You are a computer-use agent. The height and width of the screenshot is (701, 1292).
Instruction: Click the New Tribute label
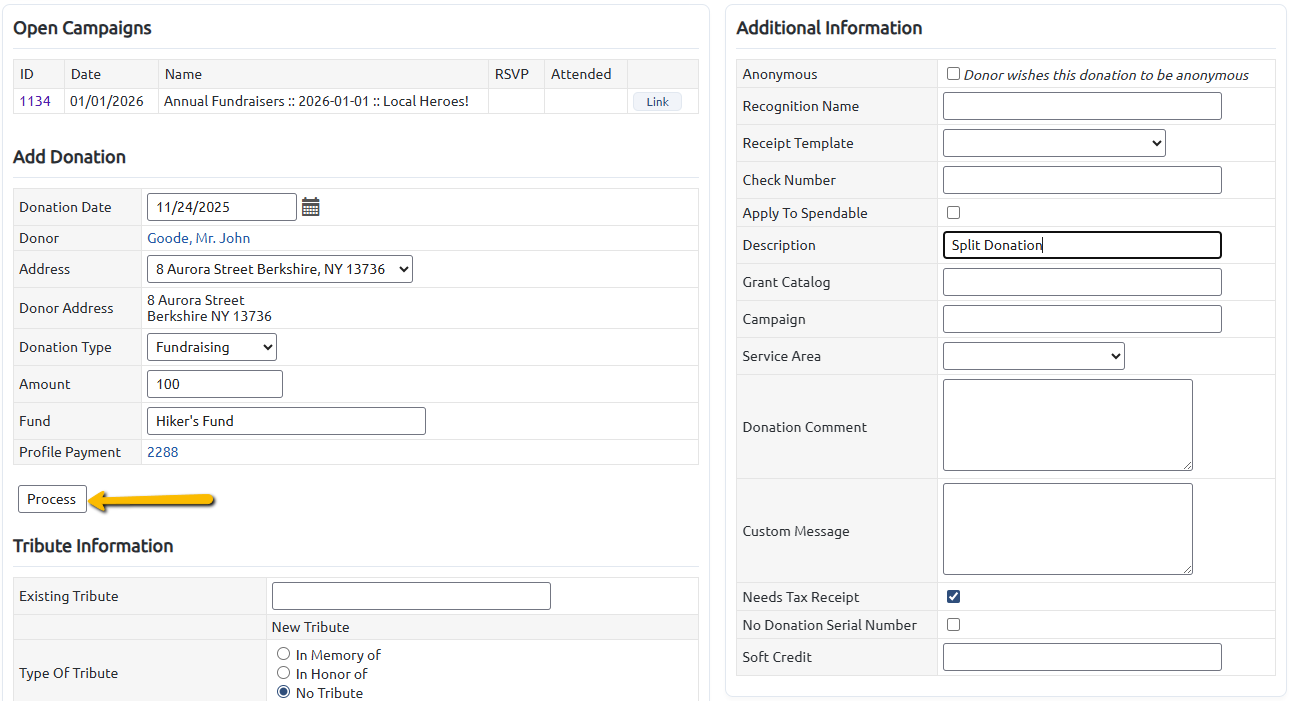tap(311, 627)
